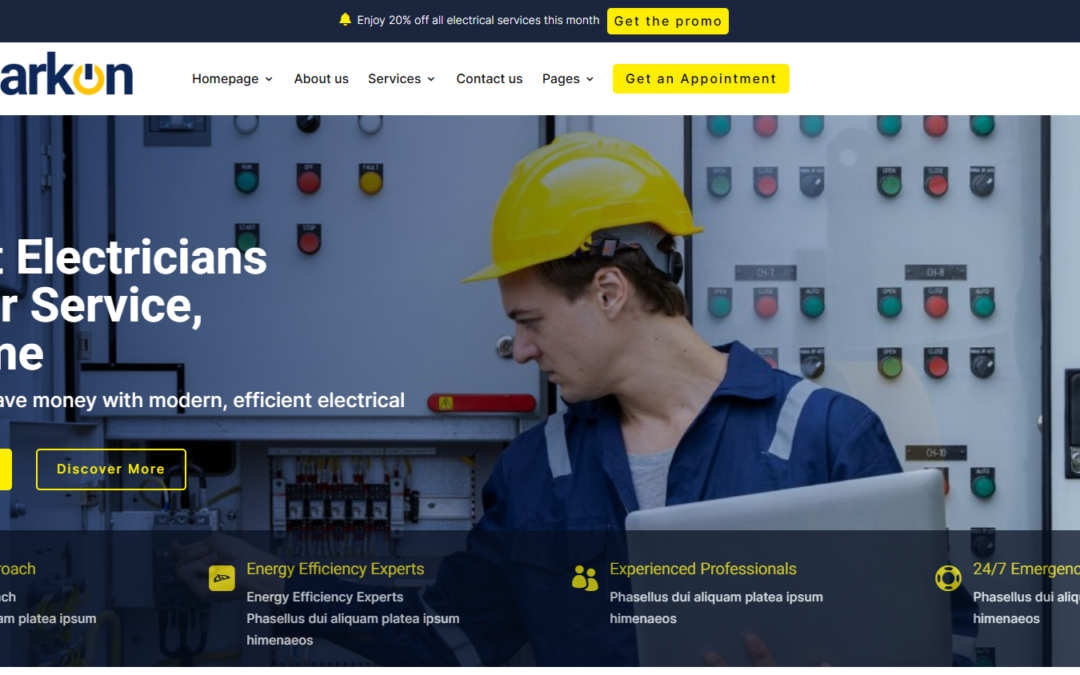The image size is (1080, 675).
Task: Click the Experienced Professionals description text
Action: coord(716,608)
